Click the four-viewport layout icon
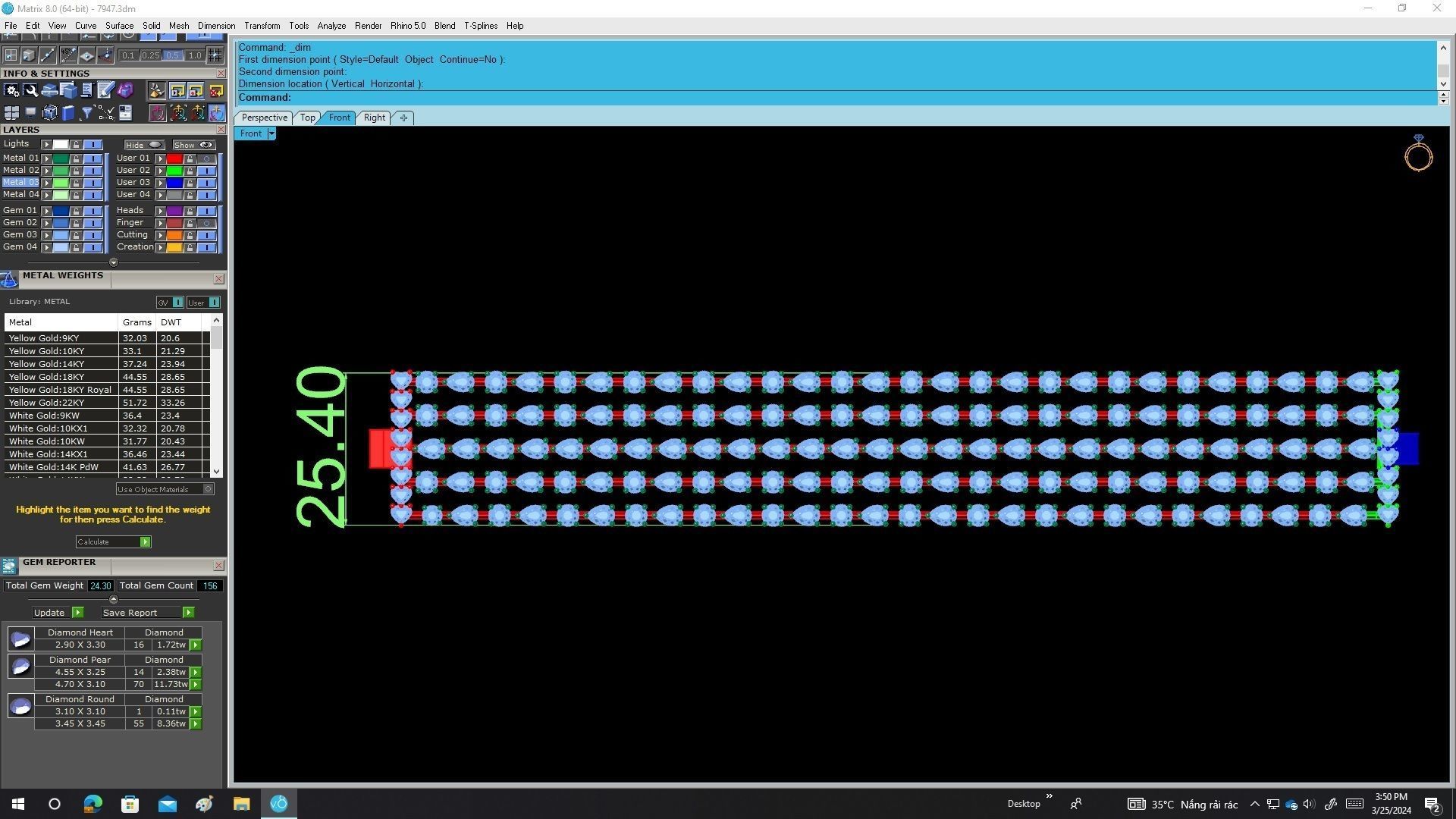The image size is (1456, 819). [11, 113]
